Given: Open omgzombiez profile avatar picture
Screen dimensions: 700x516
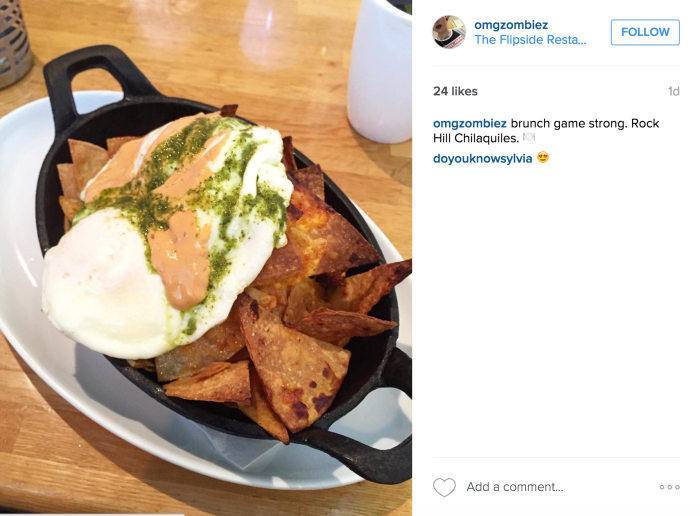Looking at the screenshot, I should [449, 32].
